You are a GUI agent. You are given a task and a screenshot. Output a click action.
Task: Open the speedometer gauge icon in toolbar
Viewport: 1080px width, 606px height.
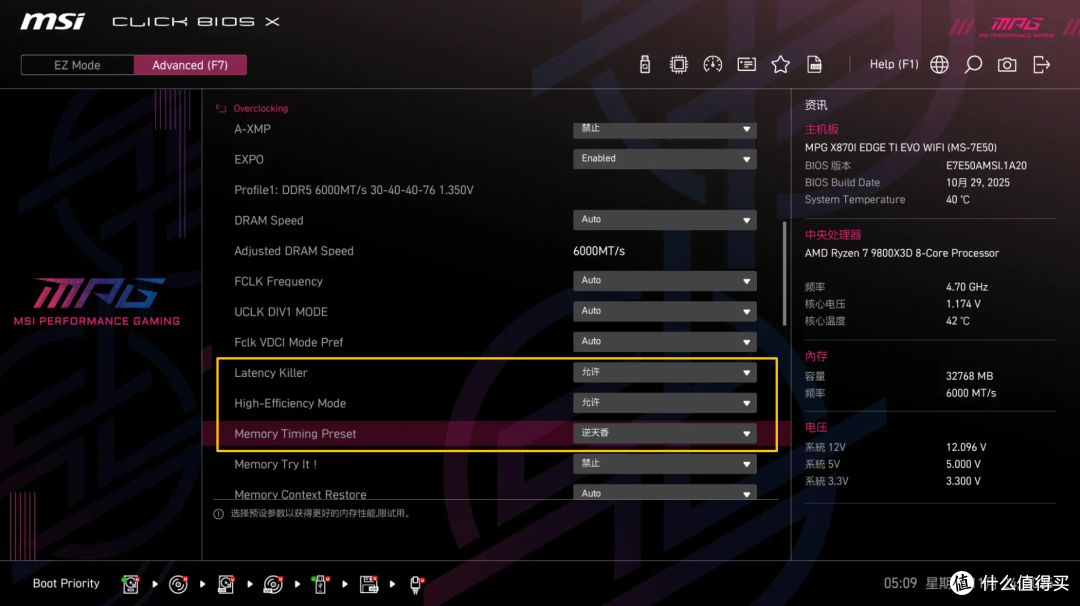pos(713,65)
